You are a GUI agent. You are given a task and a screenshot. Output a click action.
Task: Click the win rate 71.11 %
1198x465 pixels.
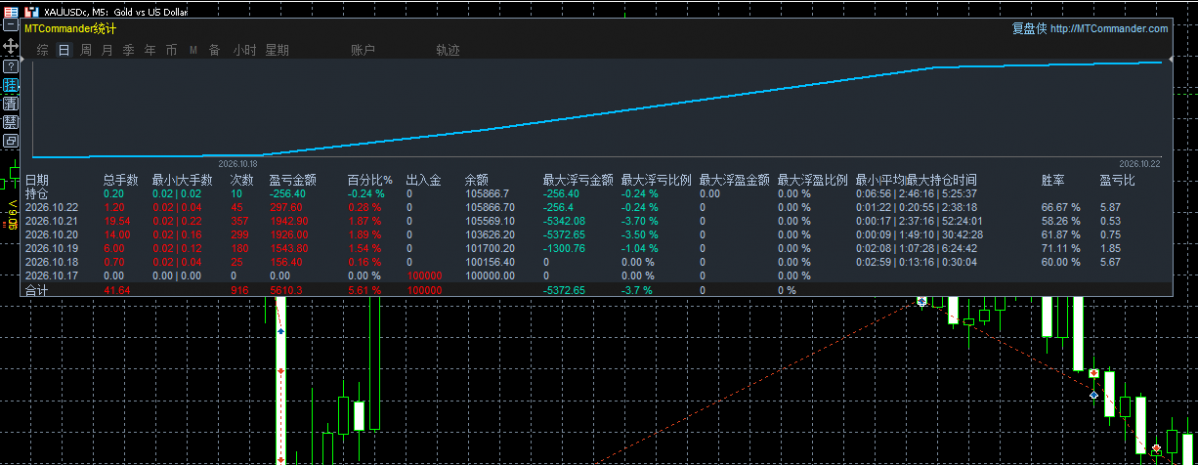click(1061, 248)
